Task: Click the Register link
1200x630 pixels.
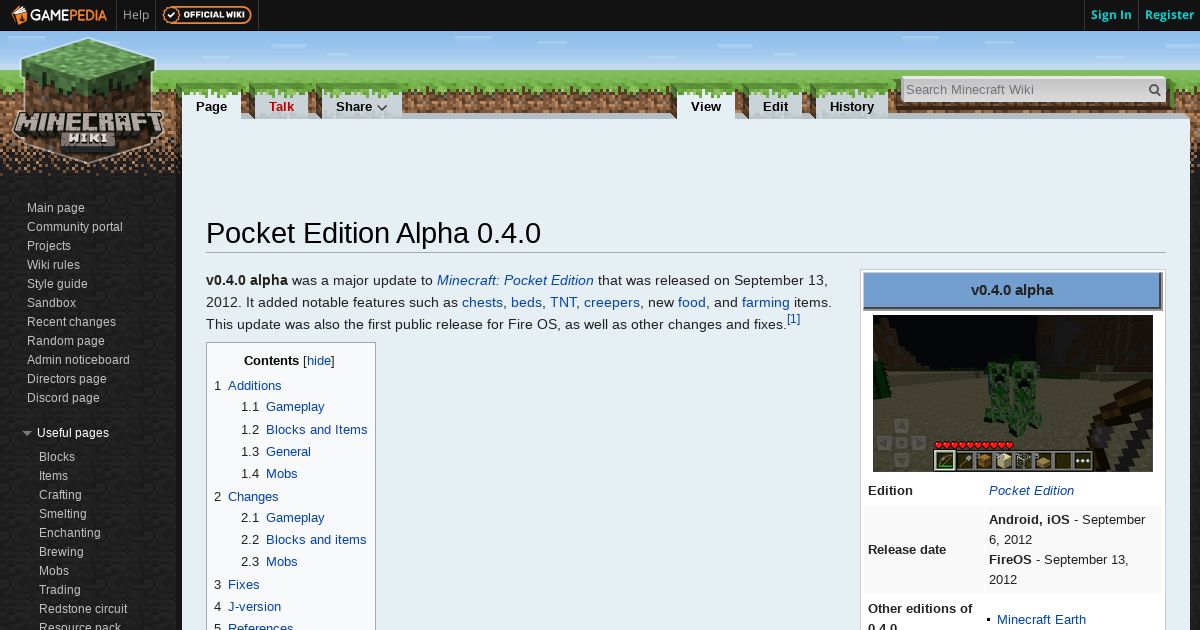Action: (x=1169, y=15)
